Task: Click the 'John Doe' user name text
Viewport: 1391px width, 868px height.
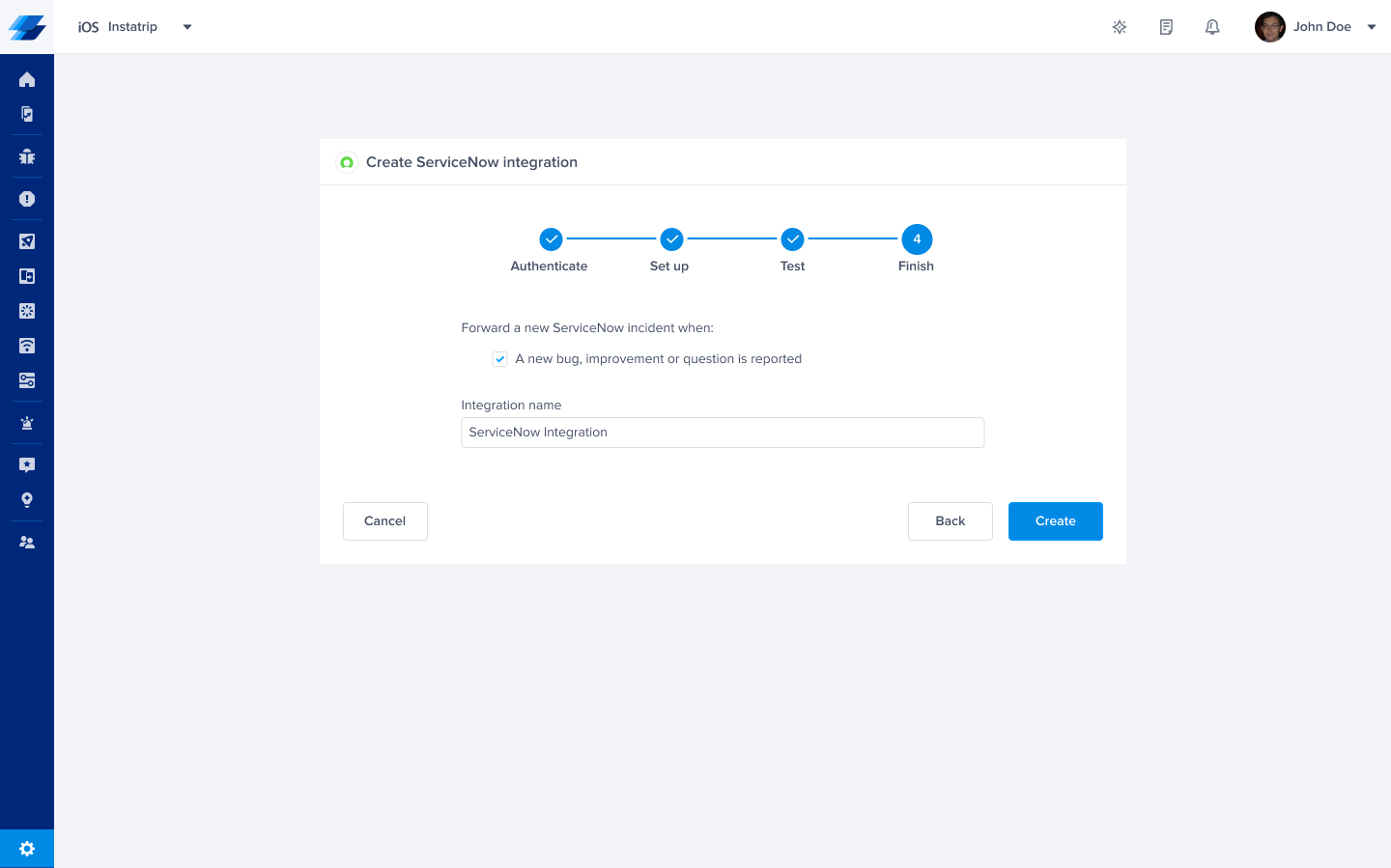Action: (x=1322, y=27)
